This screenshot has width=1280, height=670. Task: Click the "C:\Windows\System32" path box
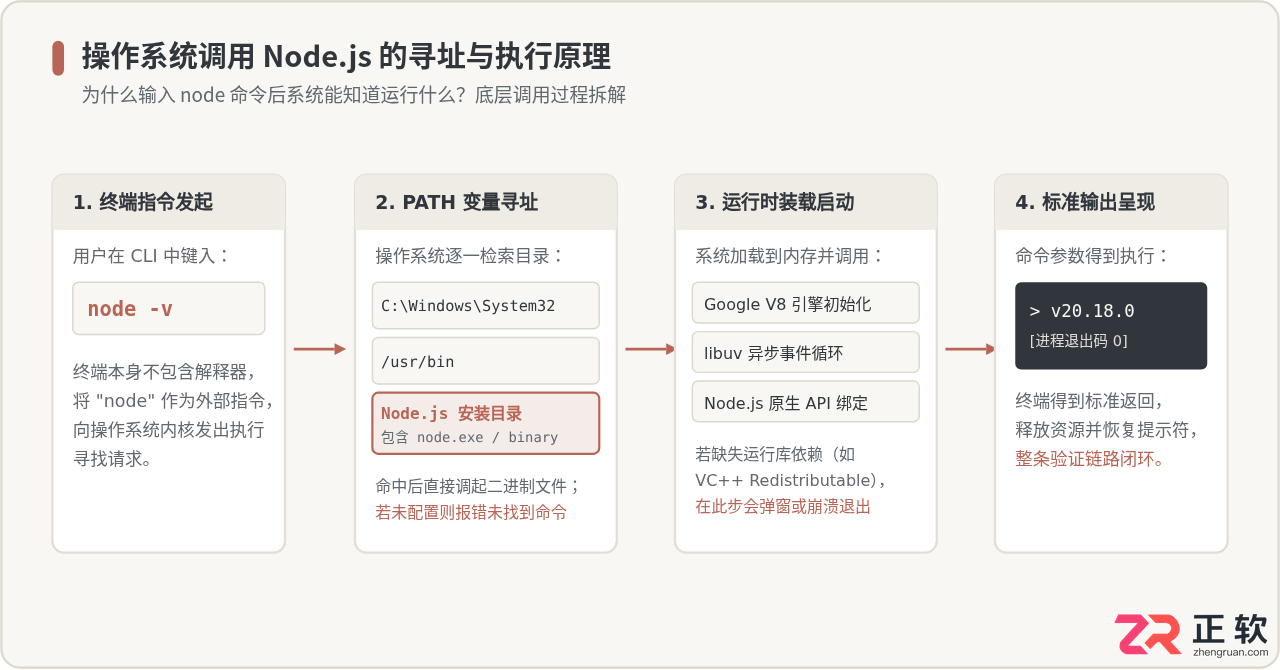pyautogui.click(x=486, y=305)
